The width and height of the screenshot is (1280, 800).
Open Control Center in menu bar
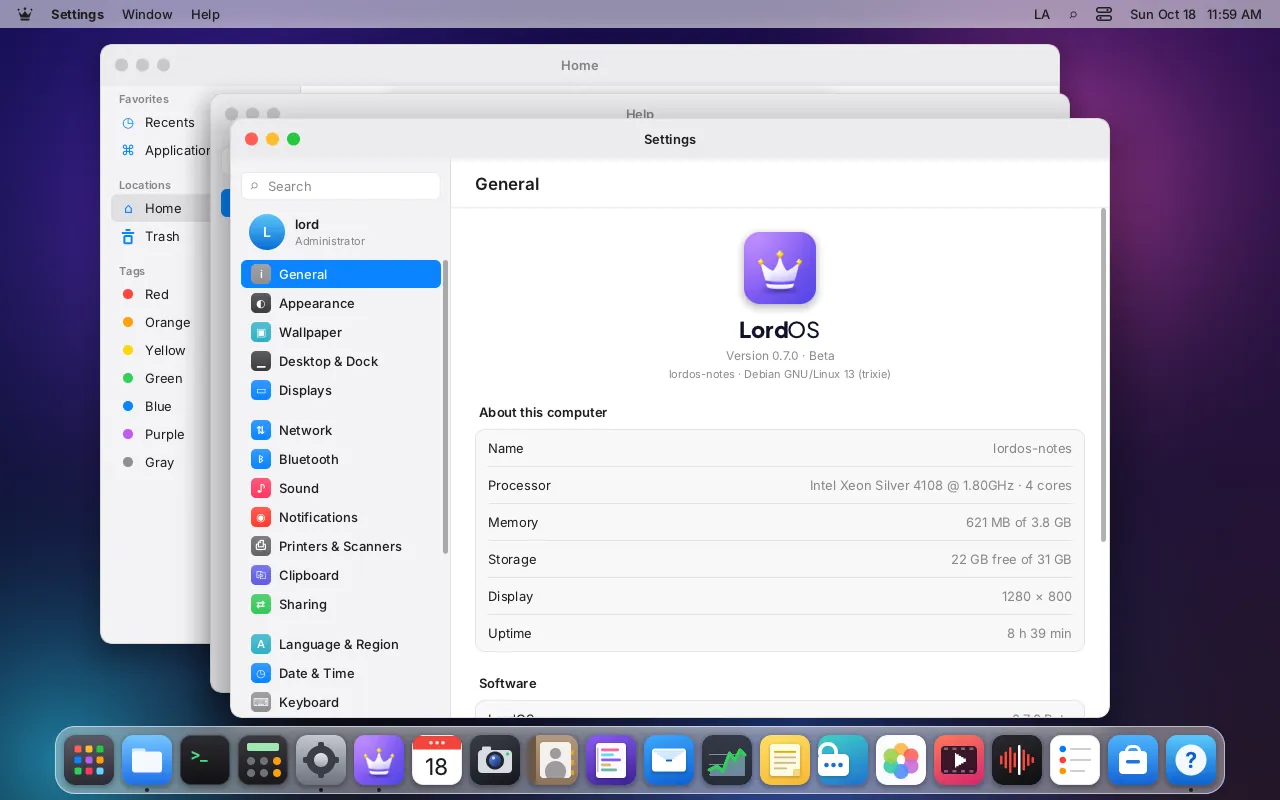coord(1104,14)
